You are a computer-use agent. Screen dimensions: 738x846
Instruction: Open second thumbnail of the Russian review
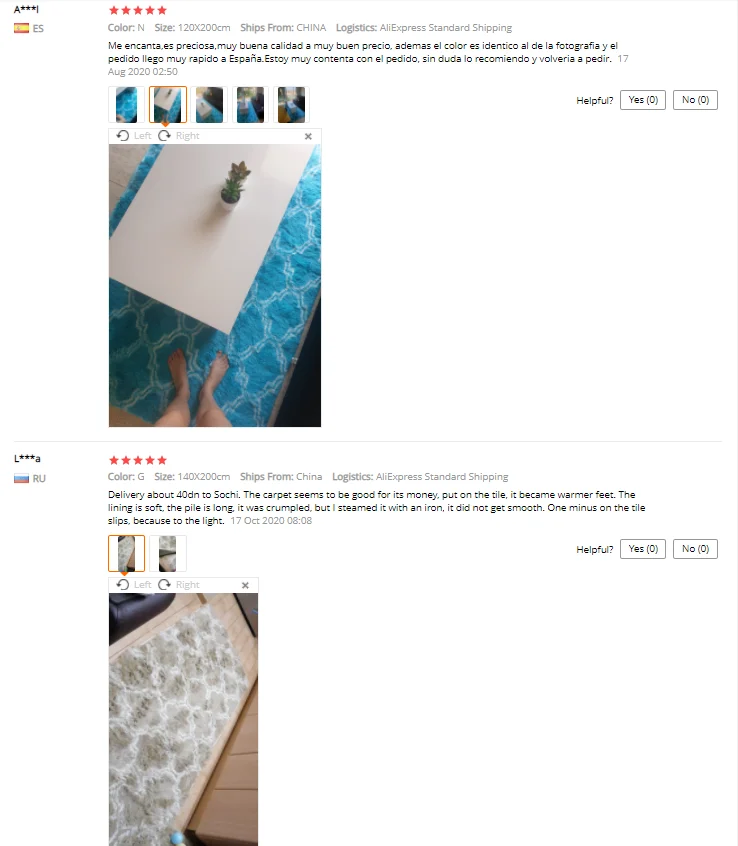[168, 554]
